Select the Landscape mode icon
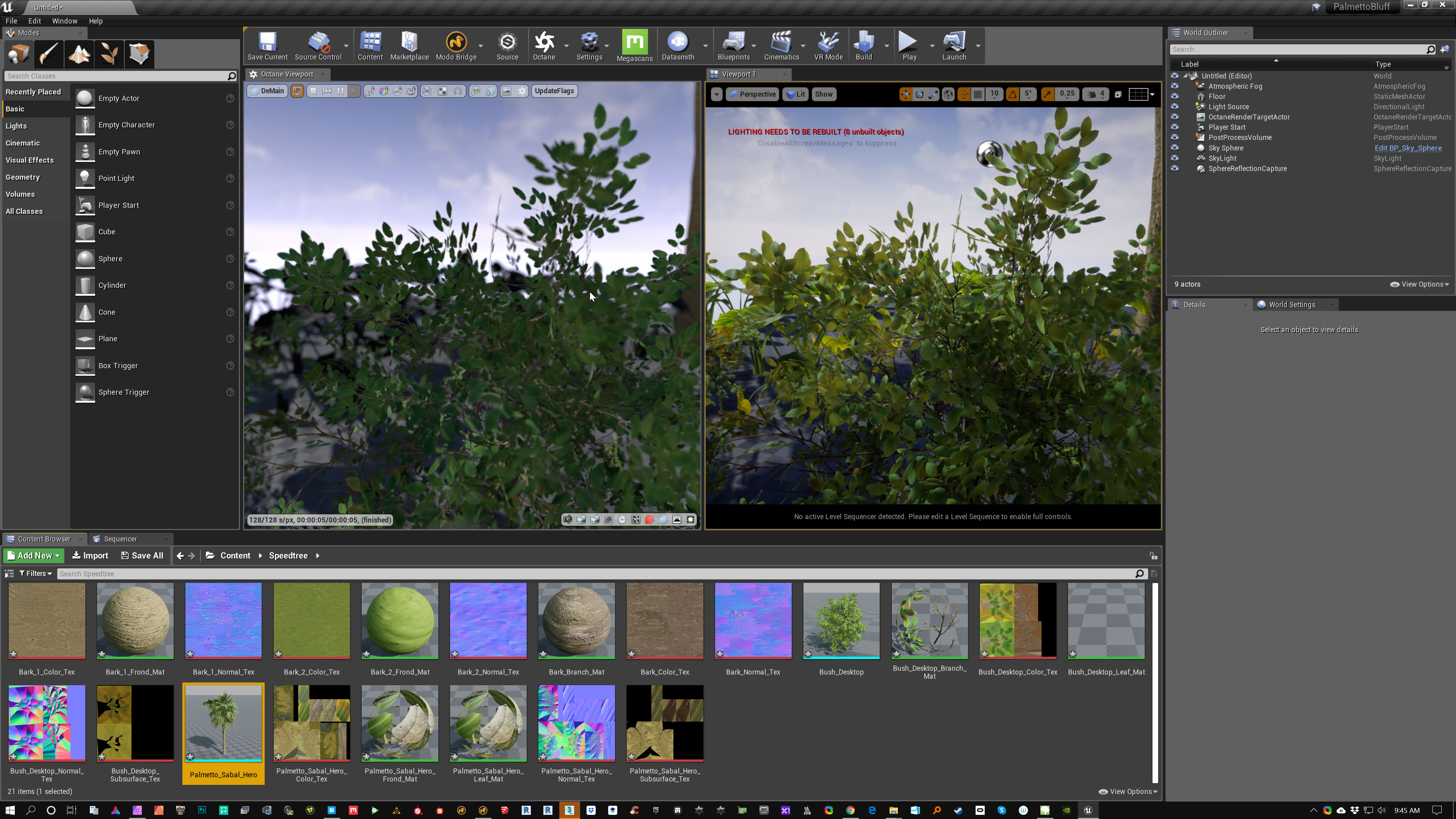 tap(79, 54)
